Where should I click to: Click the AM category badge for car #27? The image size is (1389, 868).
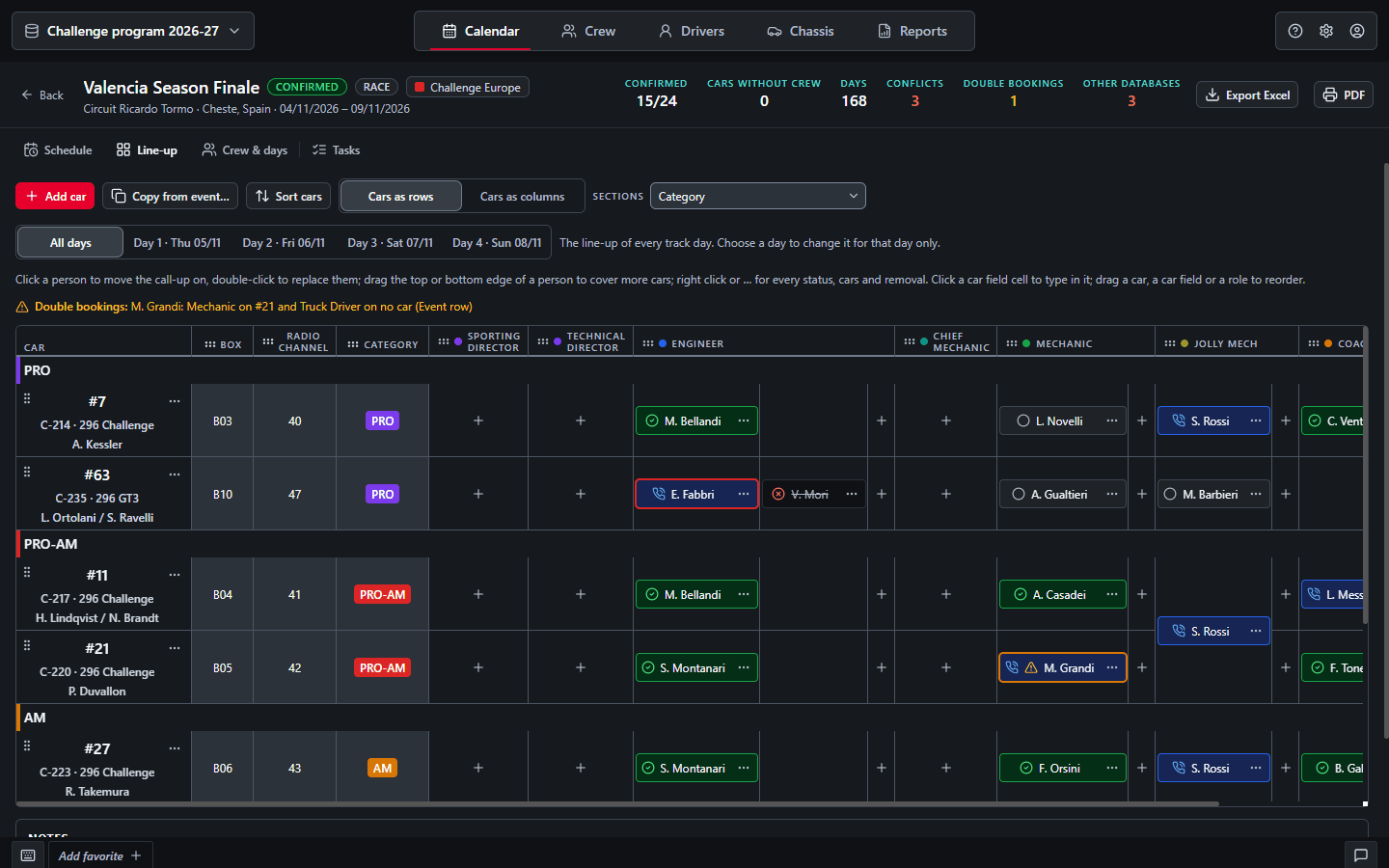click(x=383, y=768)
